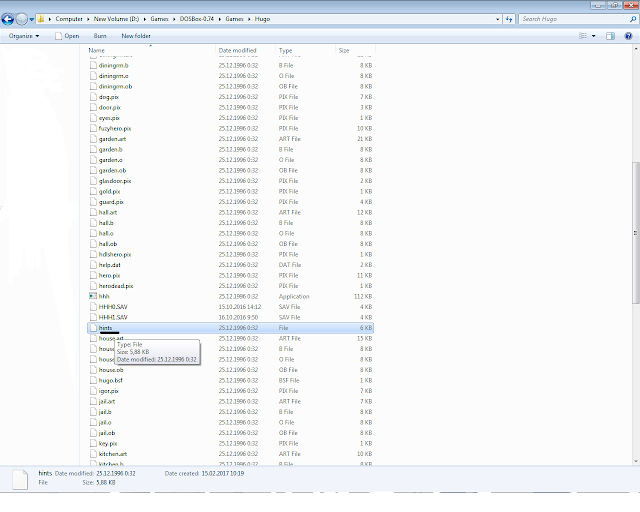Select the help.dat file icon
Screen dimensions: 640x512
point(93,265)
